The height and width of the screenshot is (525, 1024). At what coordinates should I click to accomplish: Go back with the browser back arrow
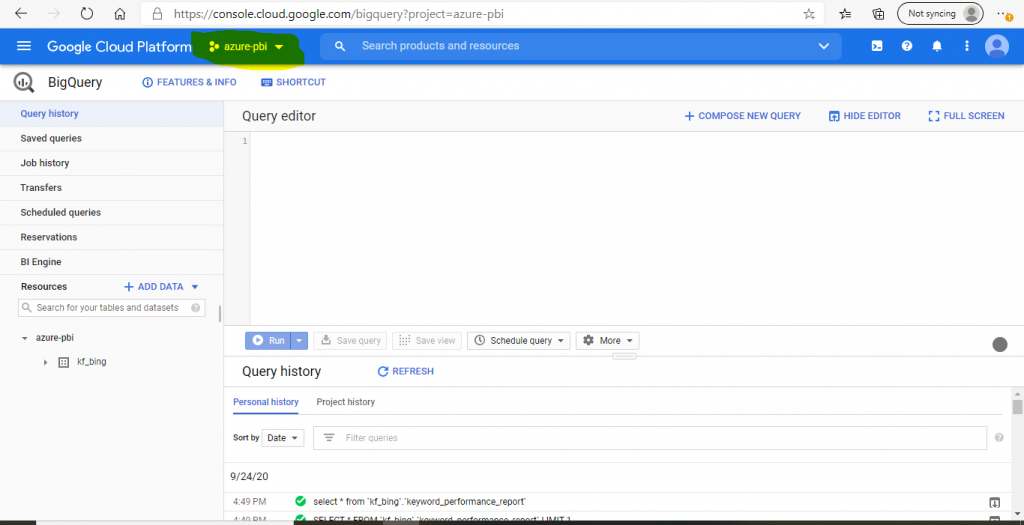tap(20, 13)
